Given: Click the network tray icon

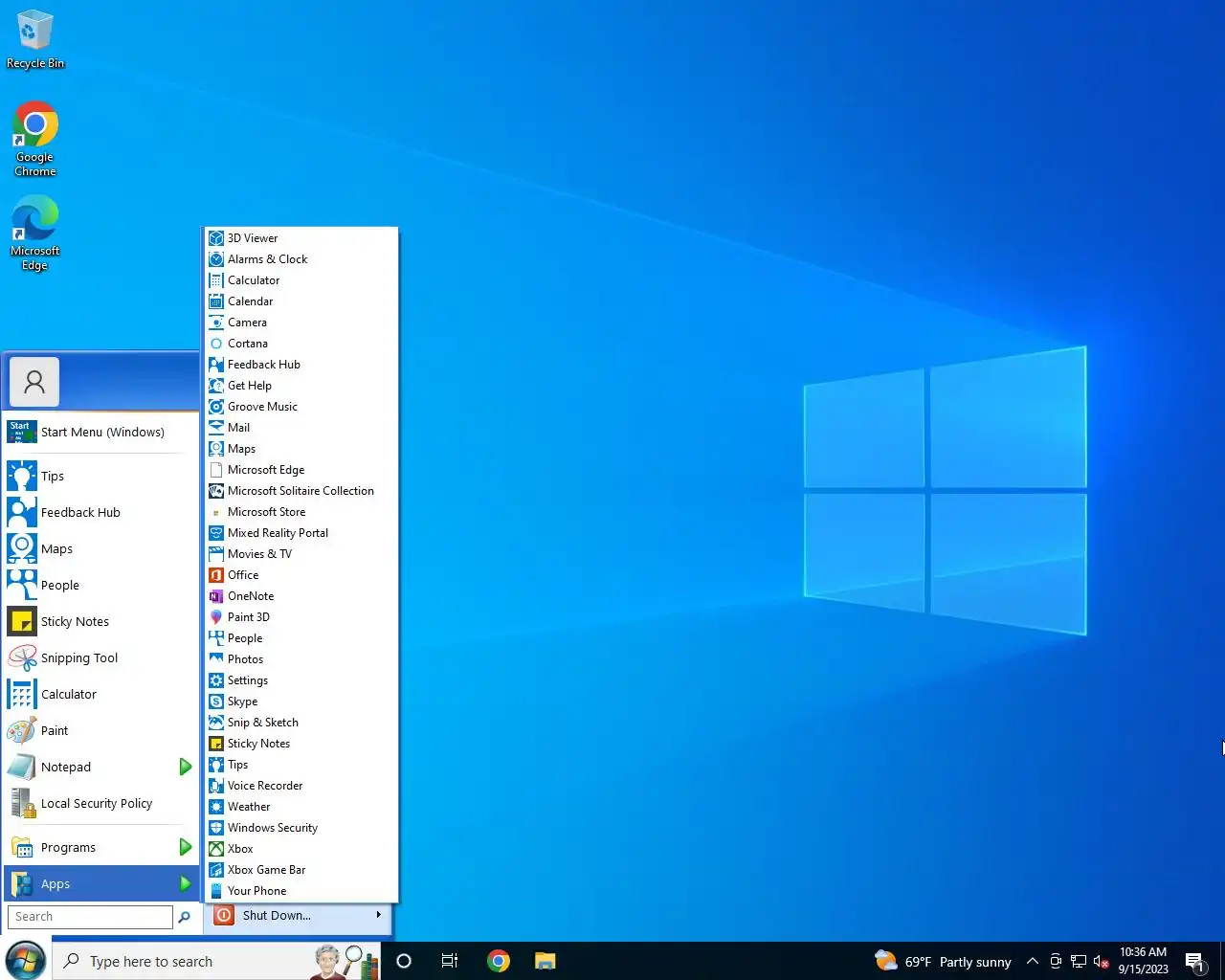Looking at the screenshot, I should coord(1079,962).
